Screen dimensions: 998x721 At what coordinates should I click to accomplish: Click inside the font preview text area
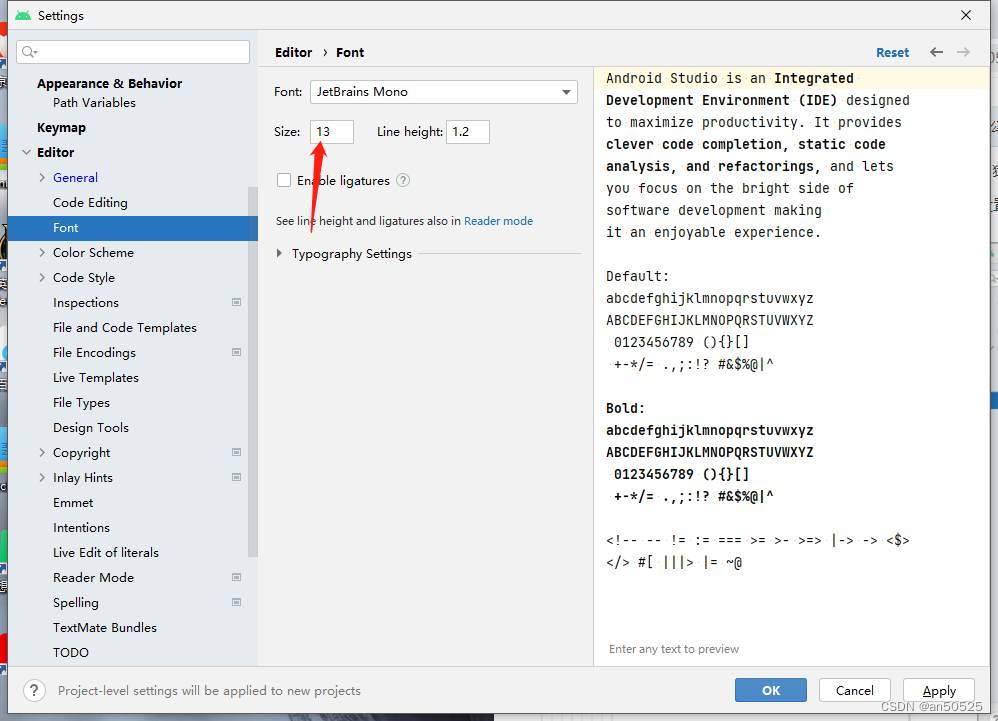click(x=791, y=366)
